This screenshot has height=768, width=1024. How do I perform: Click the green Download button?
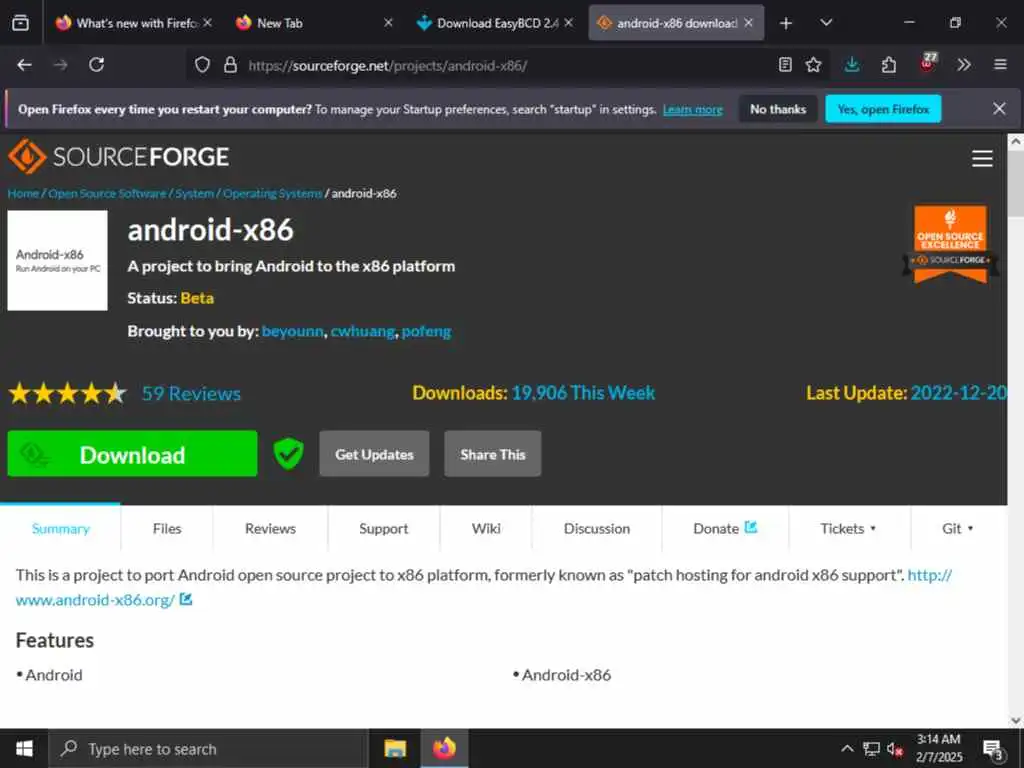pos(133,454)
